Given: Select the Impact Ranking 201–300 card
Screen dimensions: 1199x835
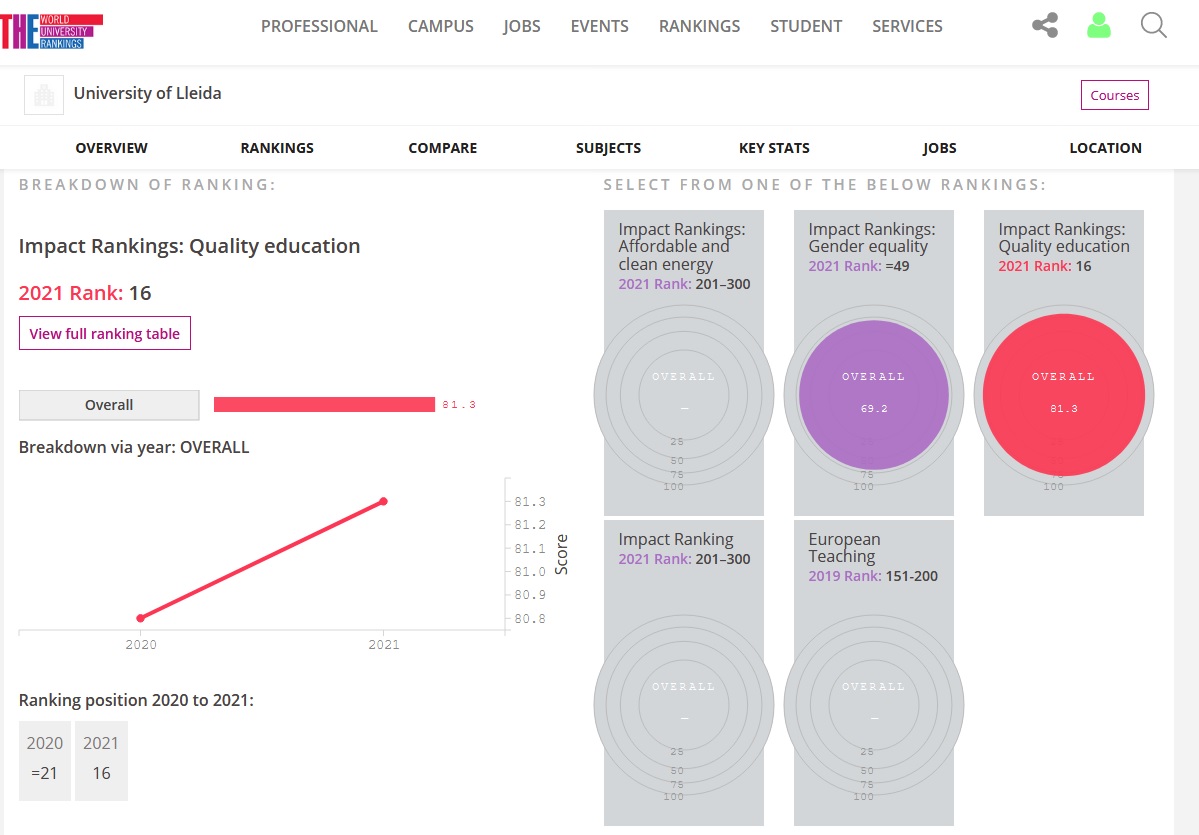Looking at the screenshot, I should pyautogui.click(x=684, y=673).
